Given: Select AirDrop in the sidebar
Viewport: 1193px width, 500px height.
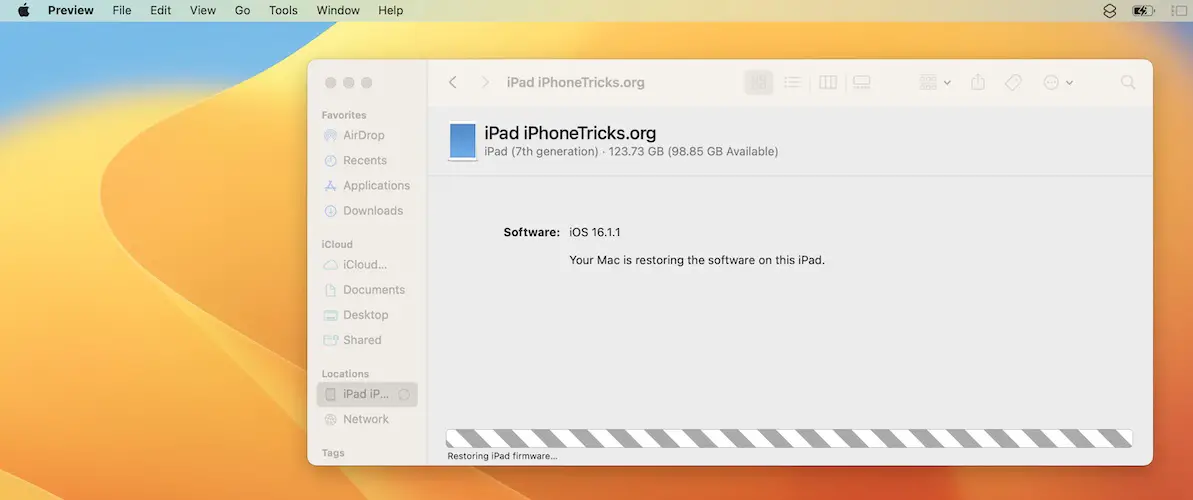Looking at the screenshot, I should click(x=363, y=135).
